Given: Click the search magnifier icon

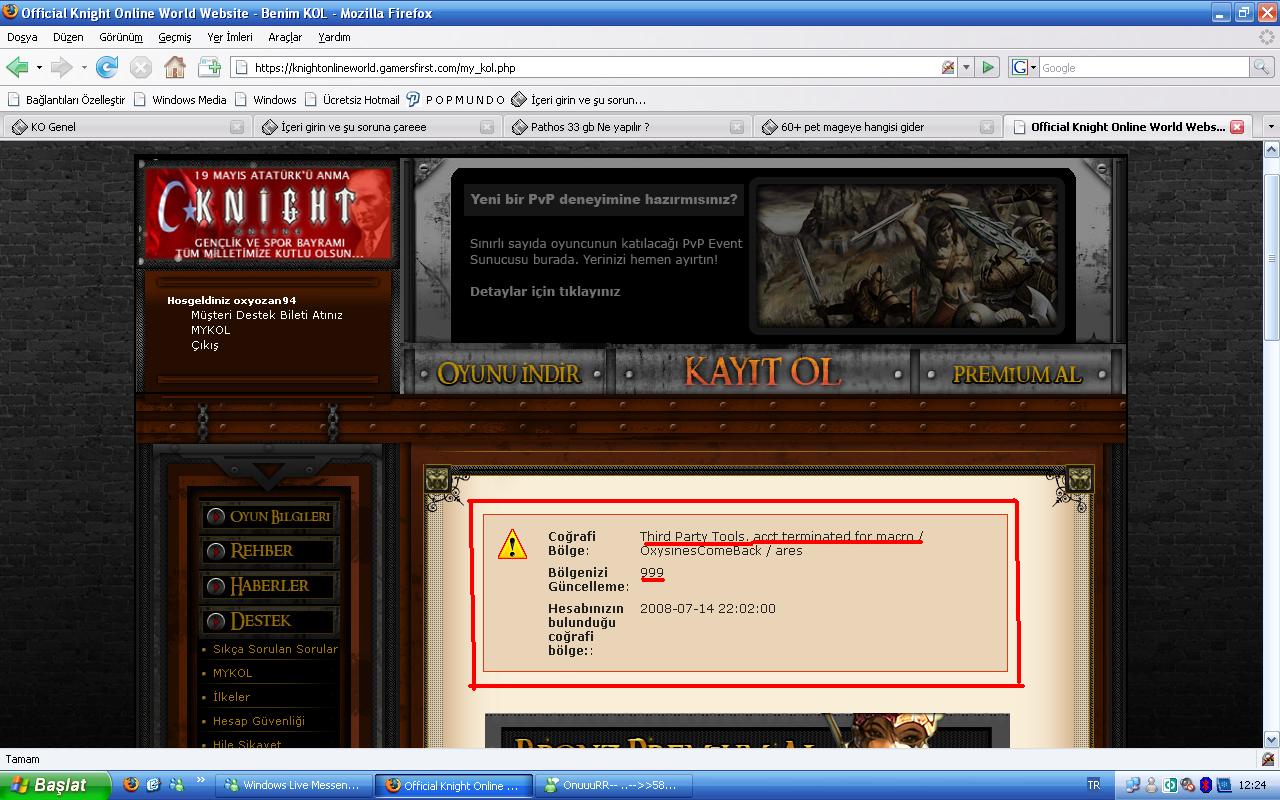Looking at the screenshot, I should point(1263,67).
